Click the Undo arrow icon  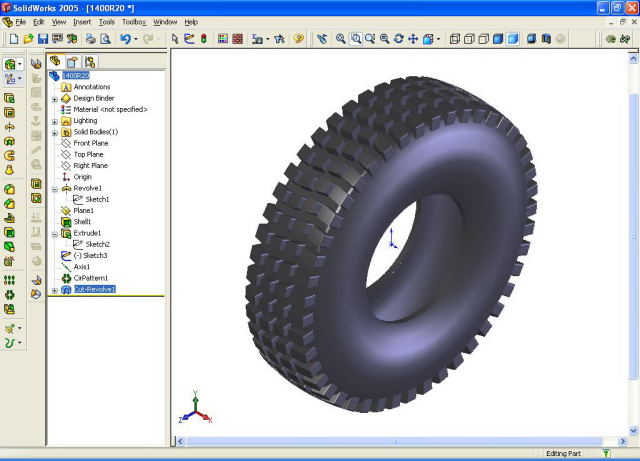coord(124,39)
